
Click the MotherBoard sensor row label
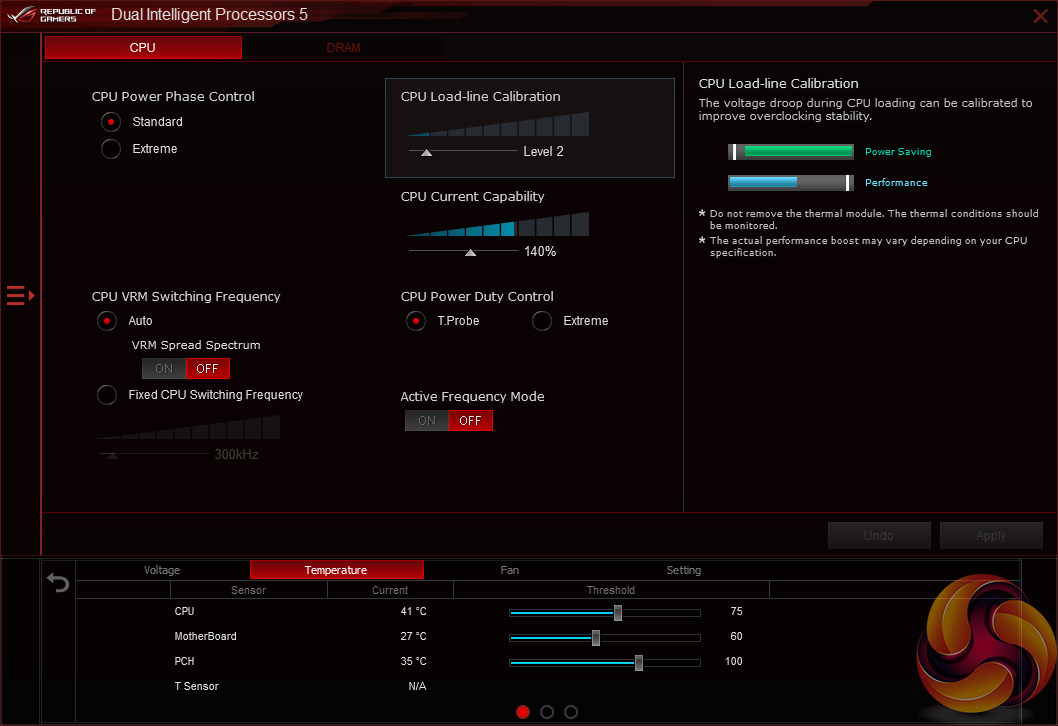click(205, 636)
